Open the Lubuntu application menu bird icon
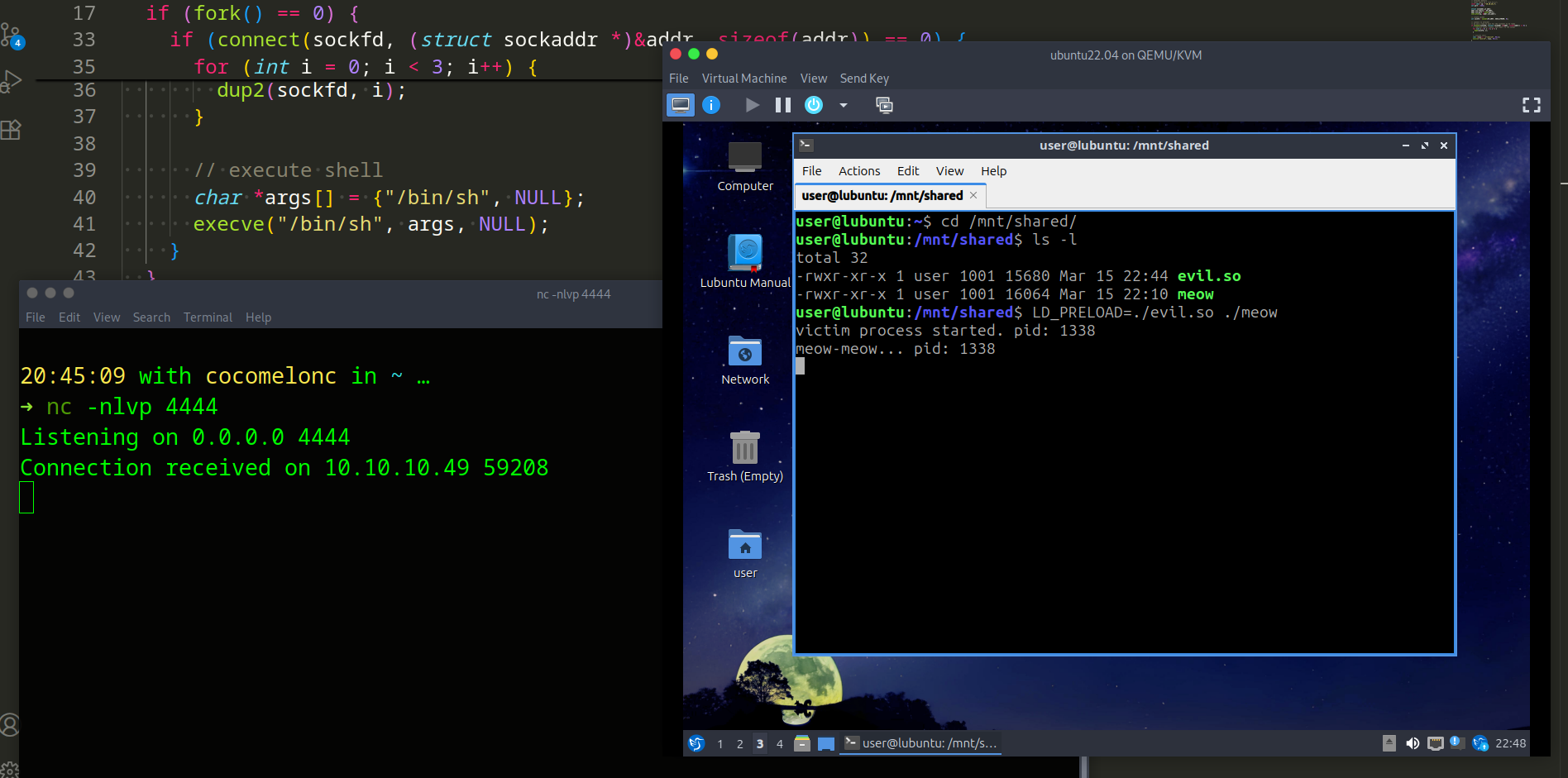 click(x=696, y=743)
